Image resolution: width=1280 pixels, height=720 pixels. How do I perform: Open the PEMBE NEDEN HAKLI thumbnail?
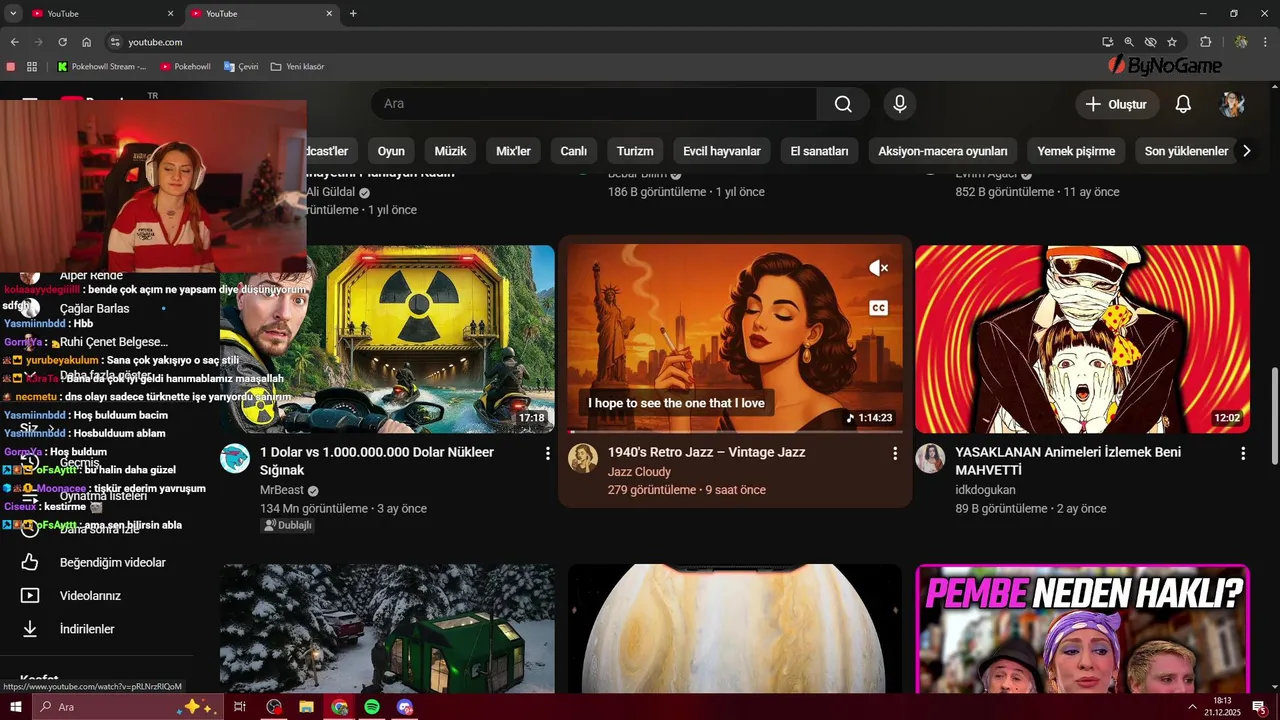[1082, 629]
